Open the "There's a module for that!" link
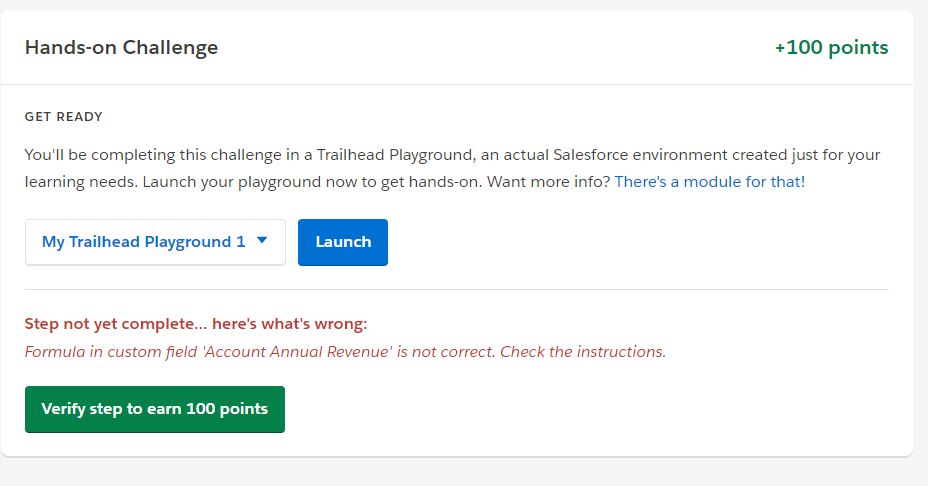Screen dimensions: 928x486 point(709,182)
